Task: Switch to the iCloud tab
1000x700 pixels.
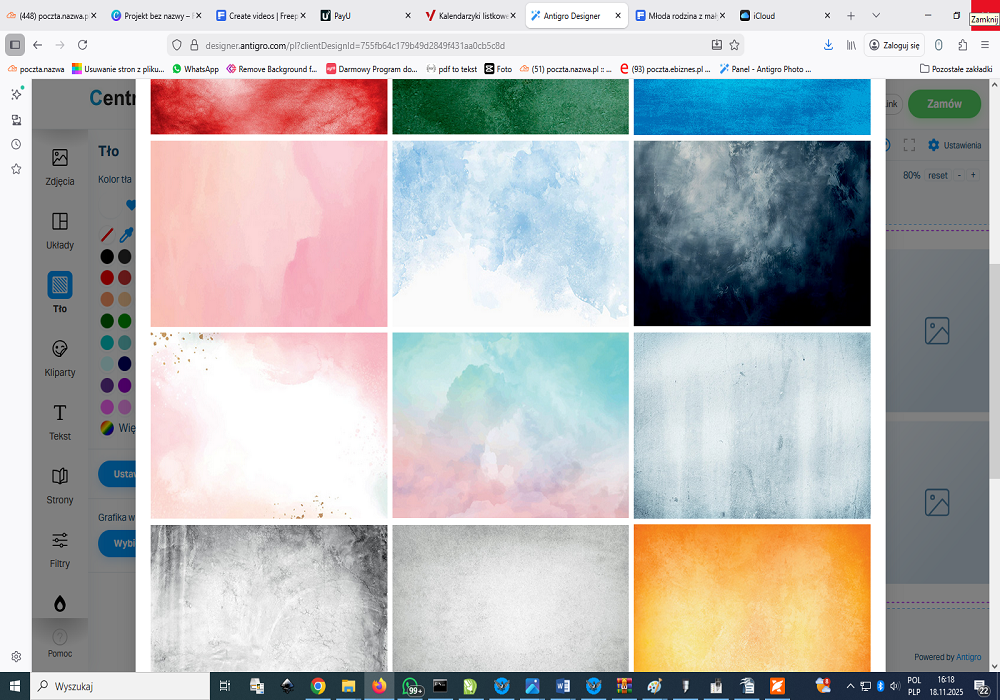Action: (x=780, y=16)
